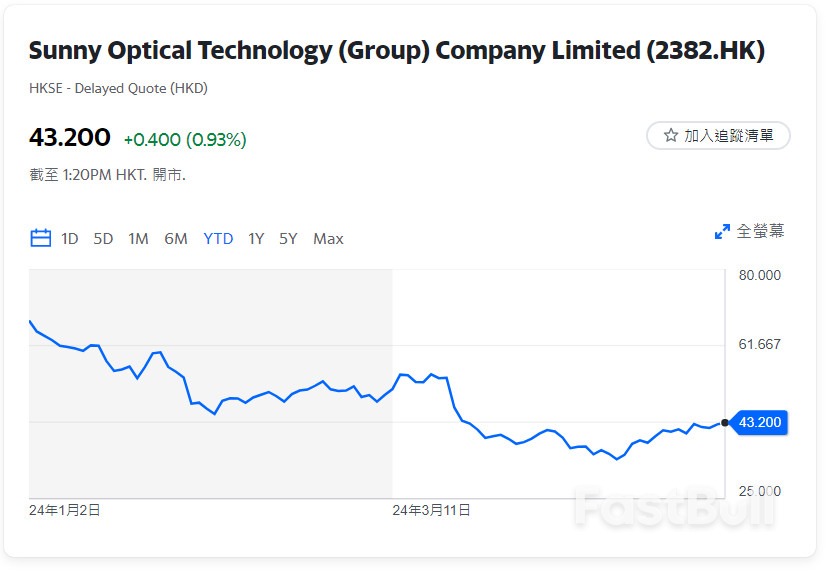The image size is (826, 571).
Task: Click the 61.667 y-axis price label
Action: tap(757, 344)
